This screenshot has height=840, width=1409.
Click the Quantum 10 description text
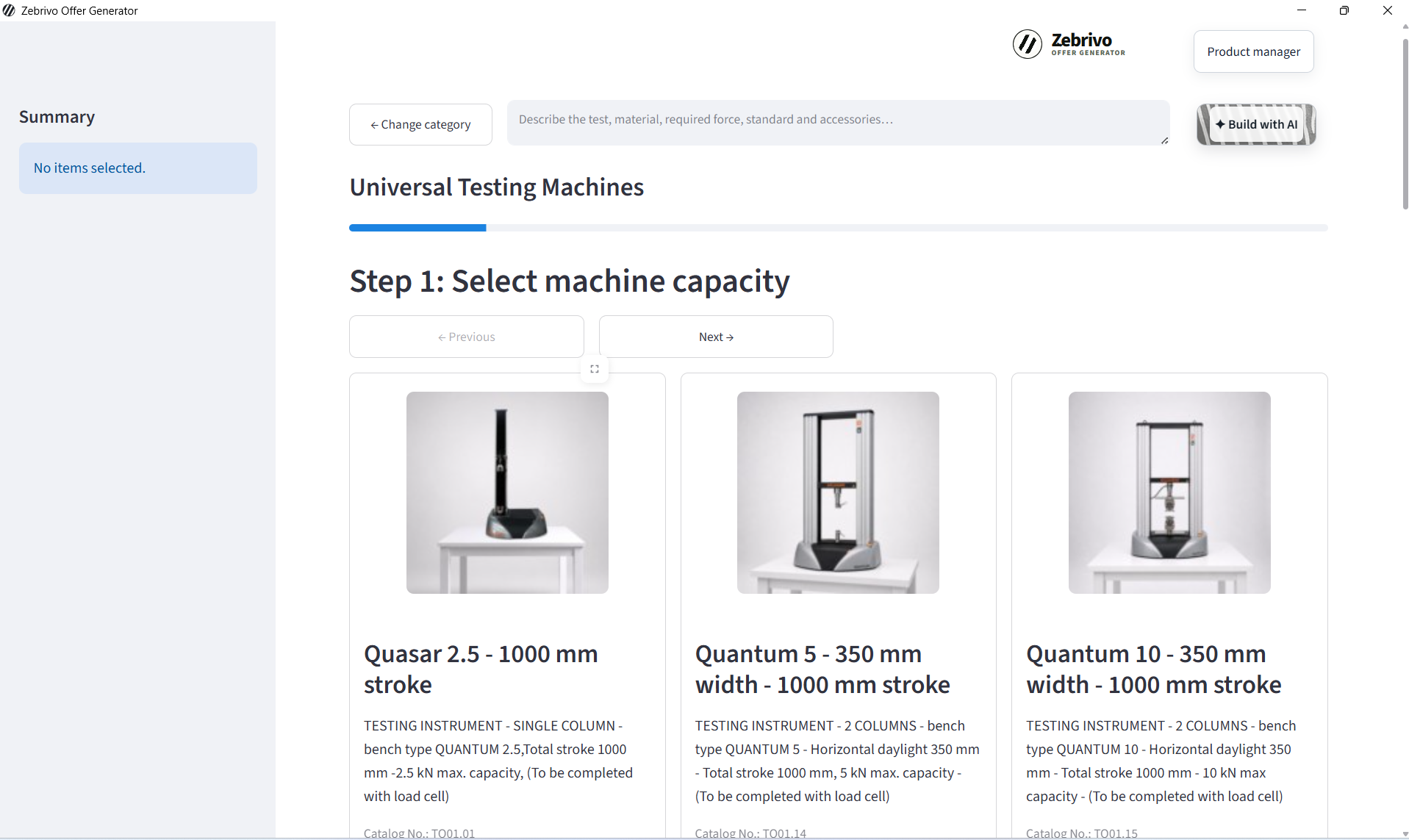[x=1161, y=761]
